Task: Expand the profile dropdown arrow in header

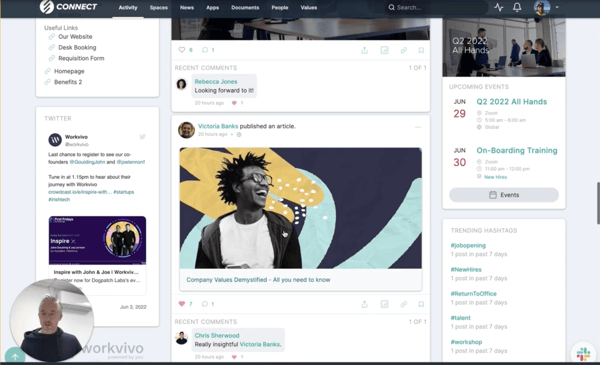Action: tap(557, 7)
